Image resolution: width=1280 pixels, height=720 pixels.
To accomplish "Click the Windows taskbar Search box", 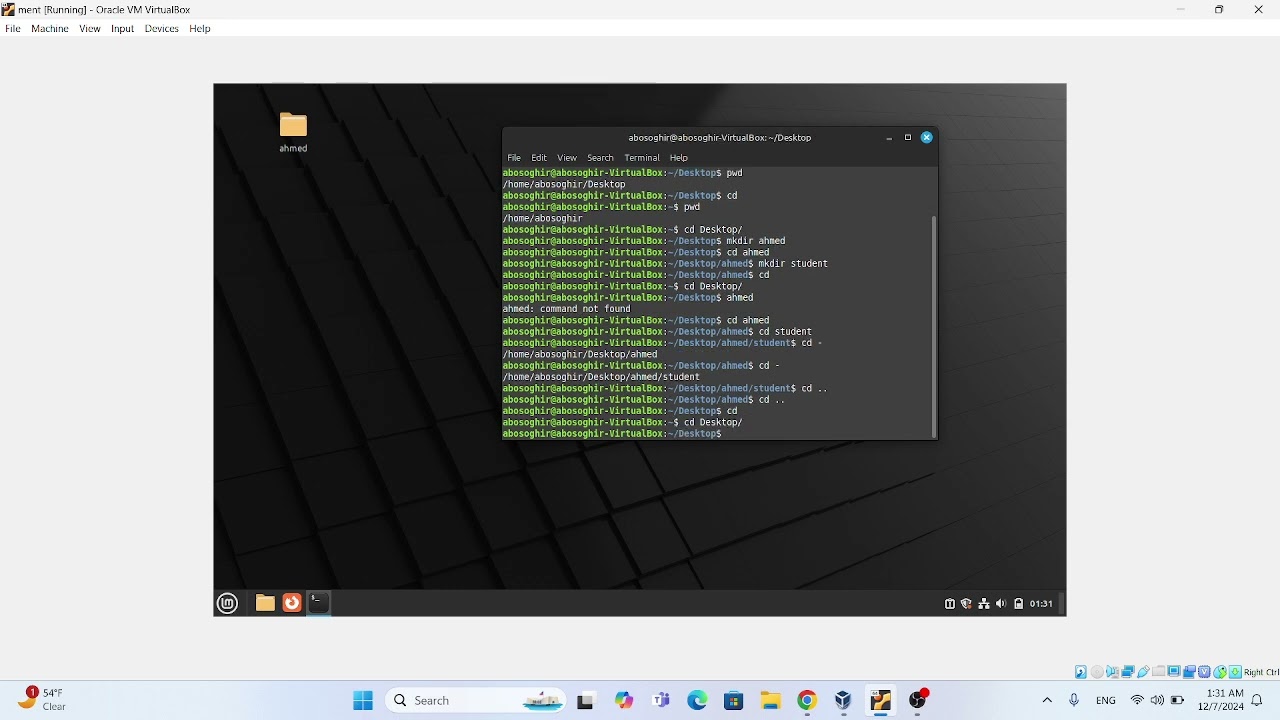I will click(x=476, y=701).
